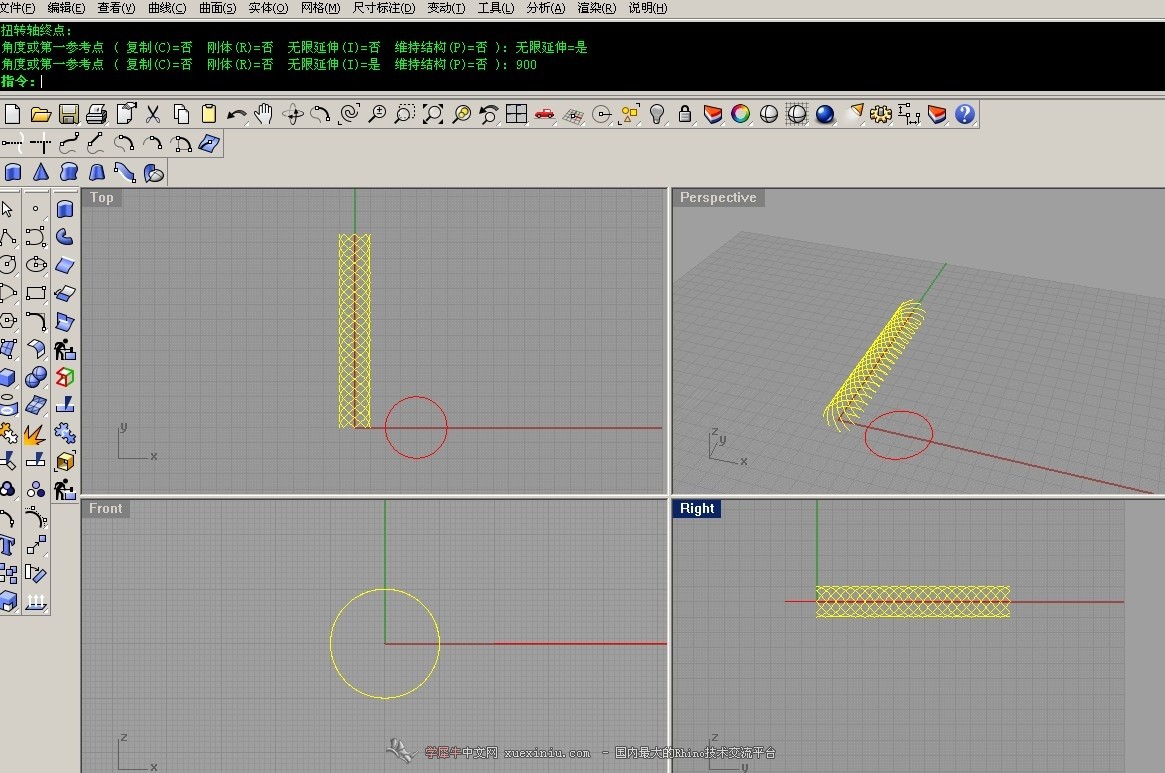Click the blue question mark Help icon
Viewport: 1165px width, 773px height.
click(x=964, y=114)
